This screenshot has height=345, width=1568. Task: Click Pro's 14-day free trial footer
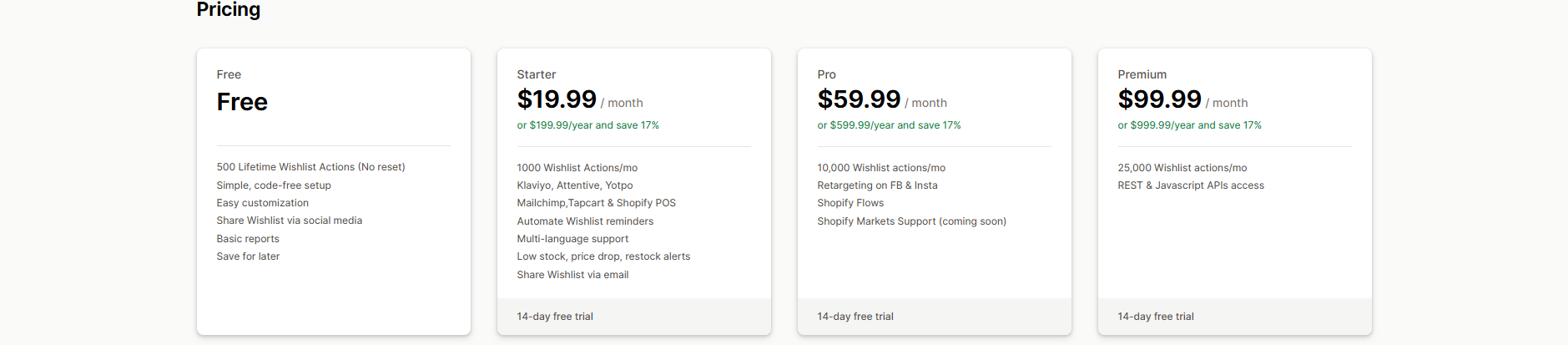tap(855, 317)
